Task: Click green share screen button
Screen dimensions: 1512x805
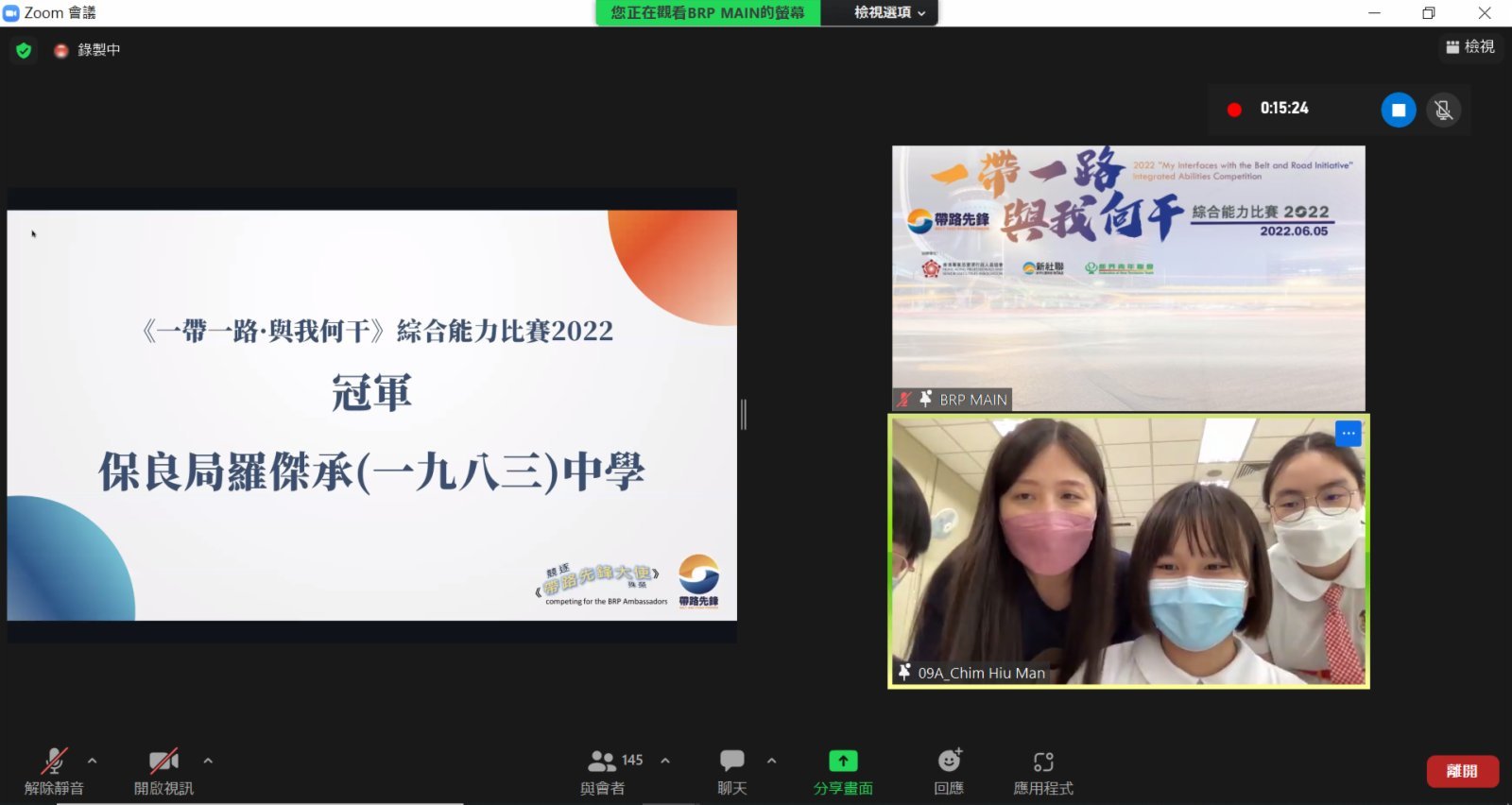Action: pos(843,770)
